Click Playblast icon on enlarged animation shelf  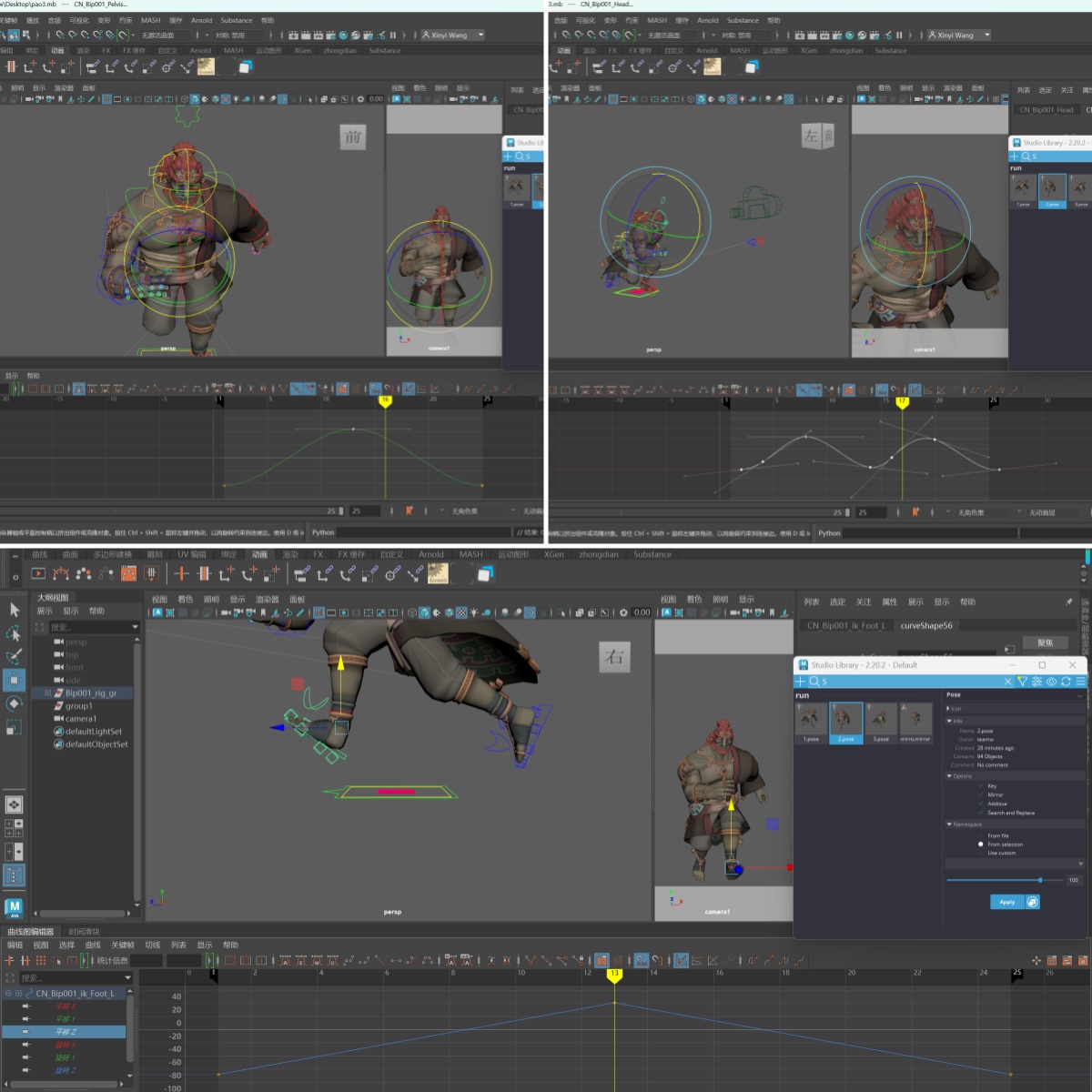pyautogui.click(x=38, y=573)
